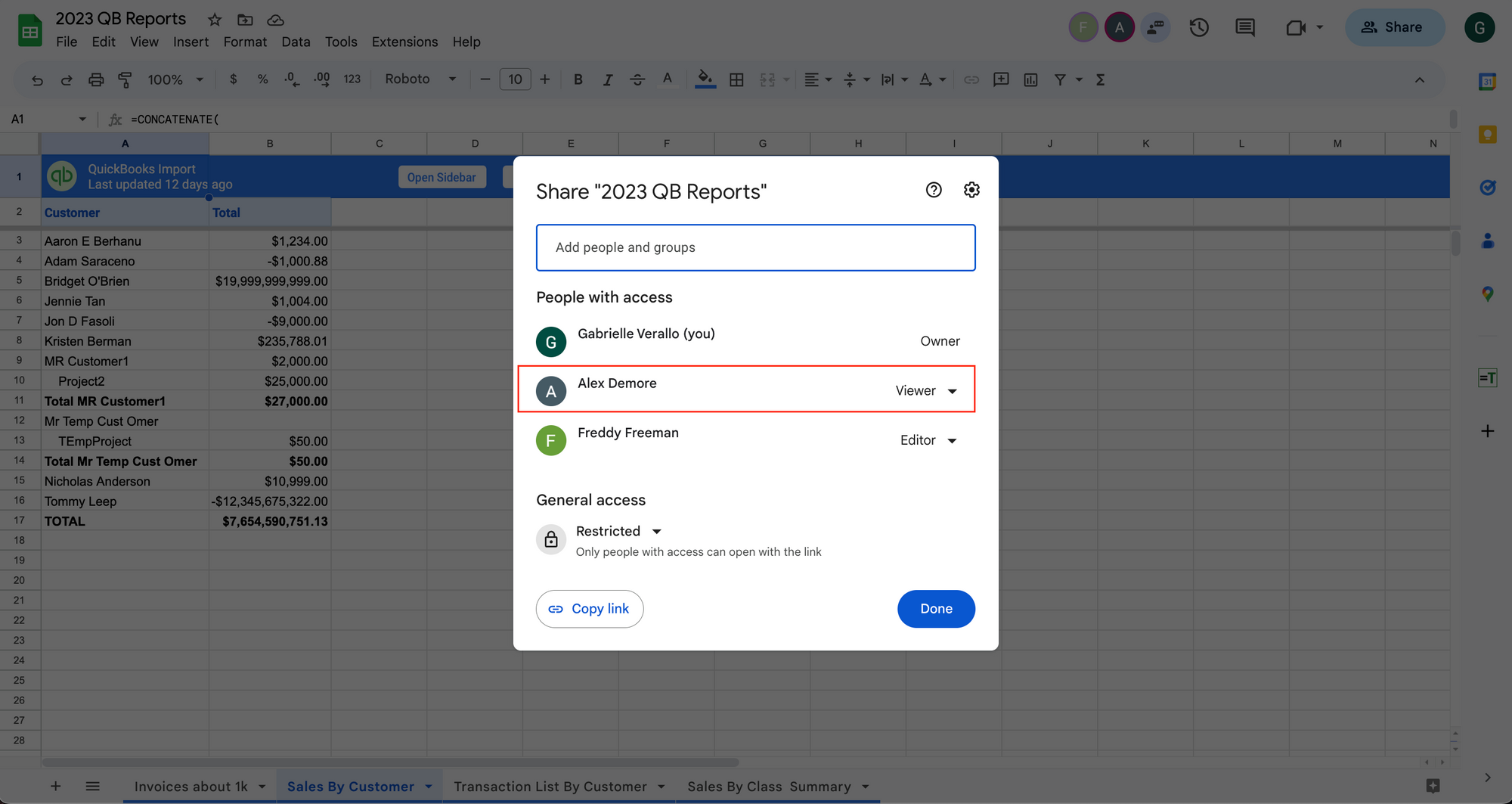Click the Copy link button
This screenshot has height=804, width=1512.
pyautogui.click(x=590, y=609)
